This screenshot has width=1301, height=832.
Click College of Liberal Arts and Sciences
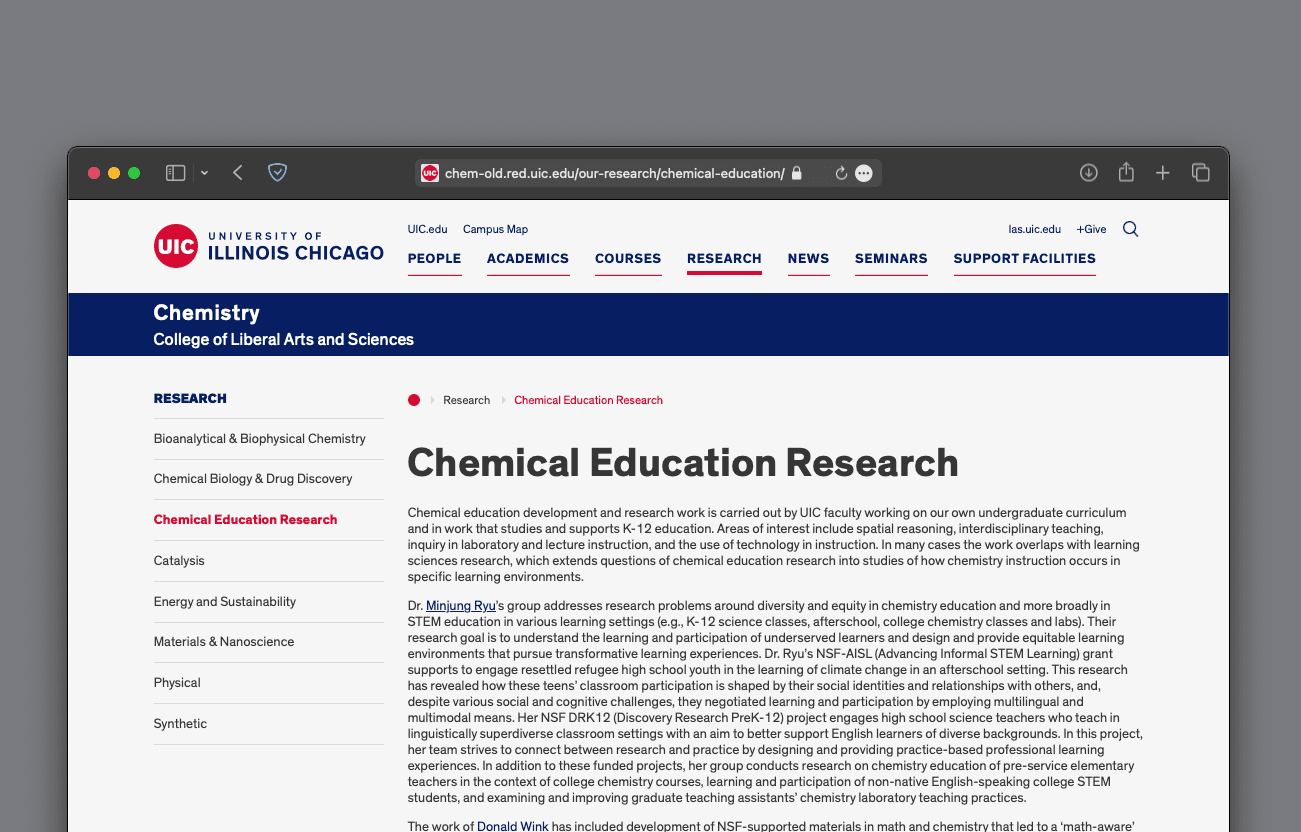284,339
